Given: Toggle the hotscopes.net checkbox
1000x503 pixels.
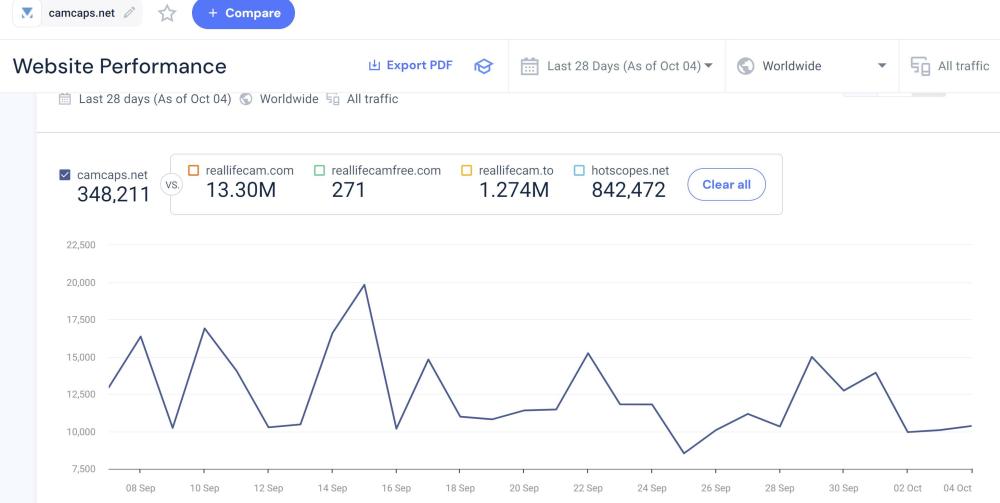Looking at the screenshot, I should point(579,171).
